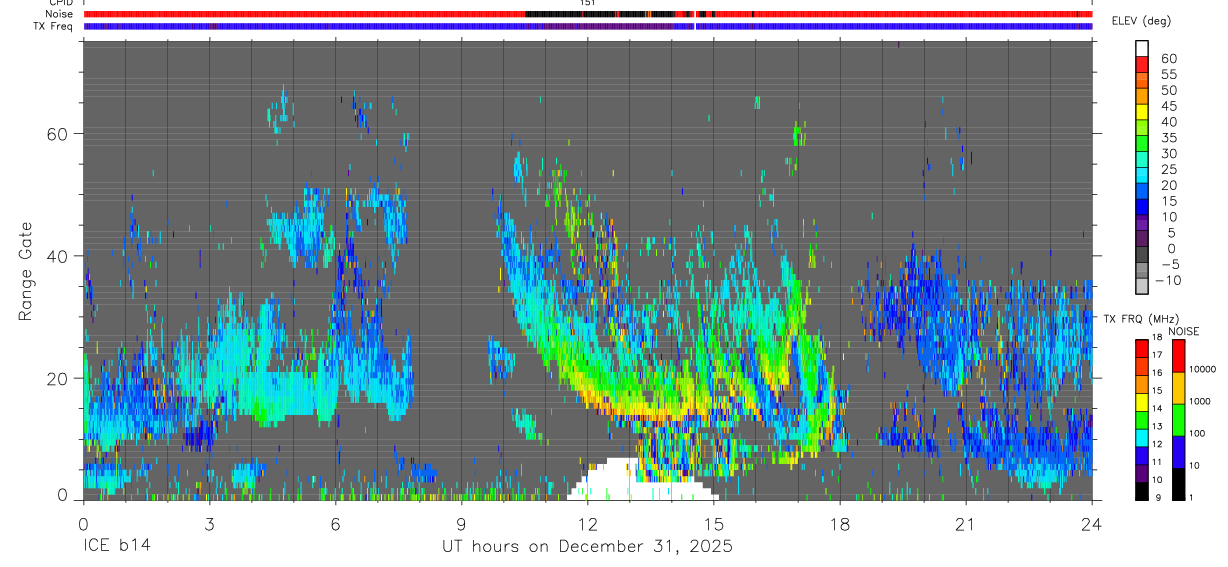
Task: Click the "TX Freq" strip label at top
Action: (x=54, y=26)
